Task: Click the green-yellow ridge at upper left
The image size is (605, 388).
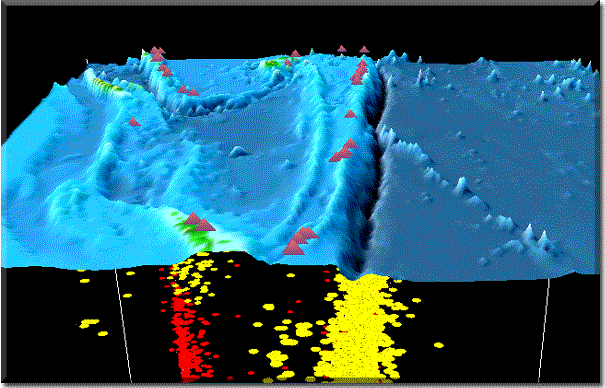Action: point(108,84)
